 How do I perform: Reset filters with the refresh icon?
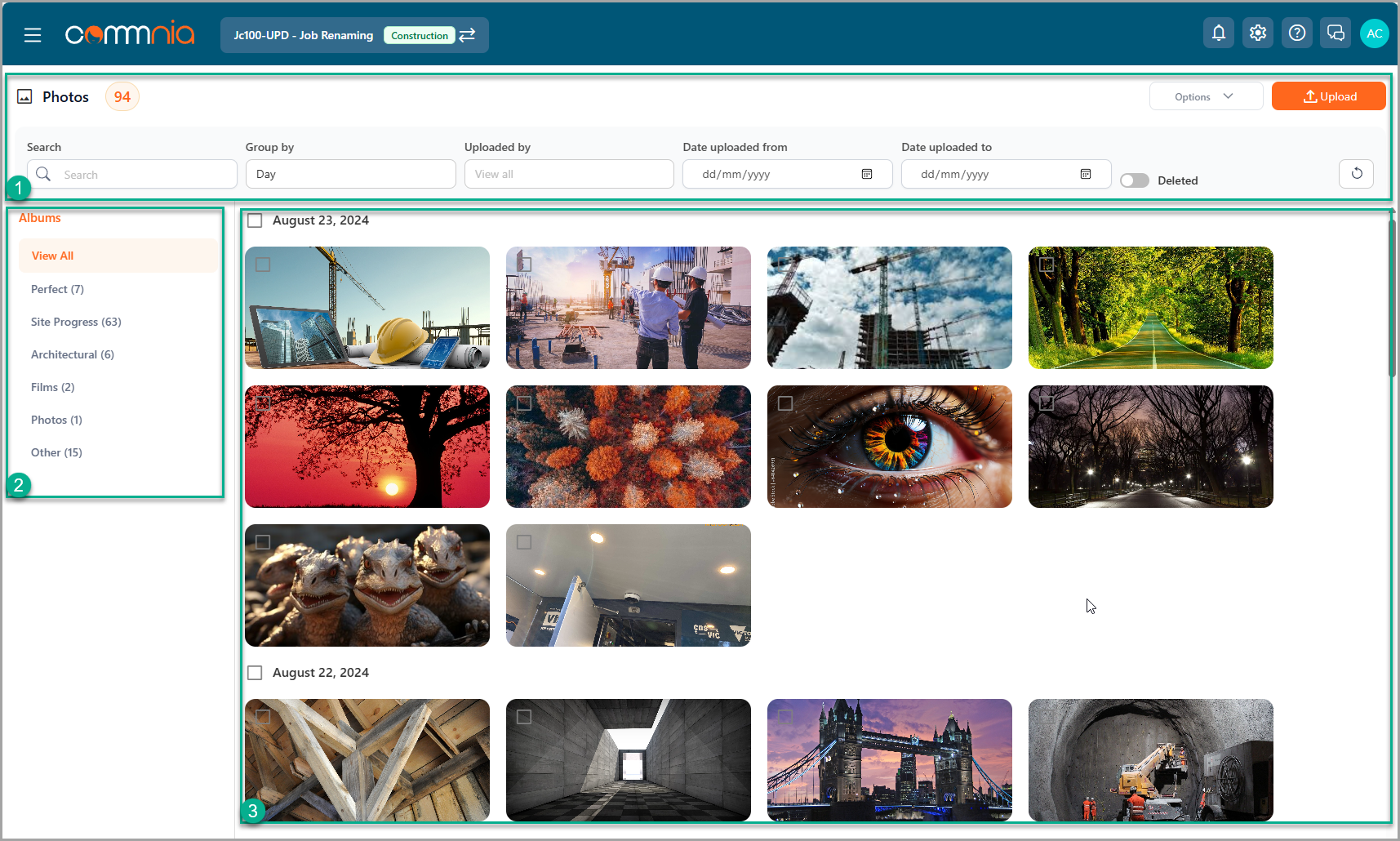(x=1357, y=173)
